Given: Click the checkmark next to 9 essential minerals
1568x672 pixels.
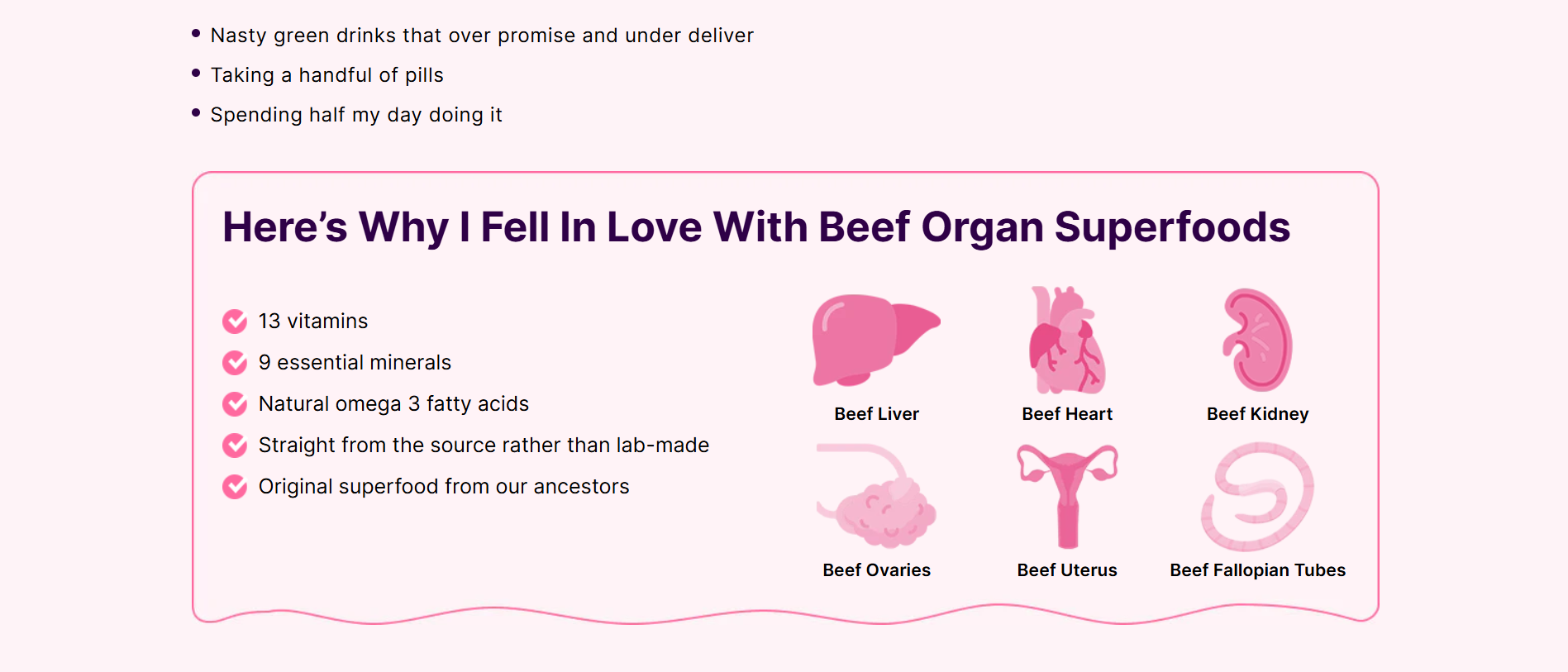Looking at the screenshot, I should pos(235,362).
